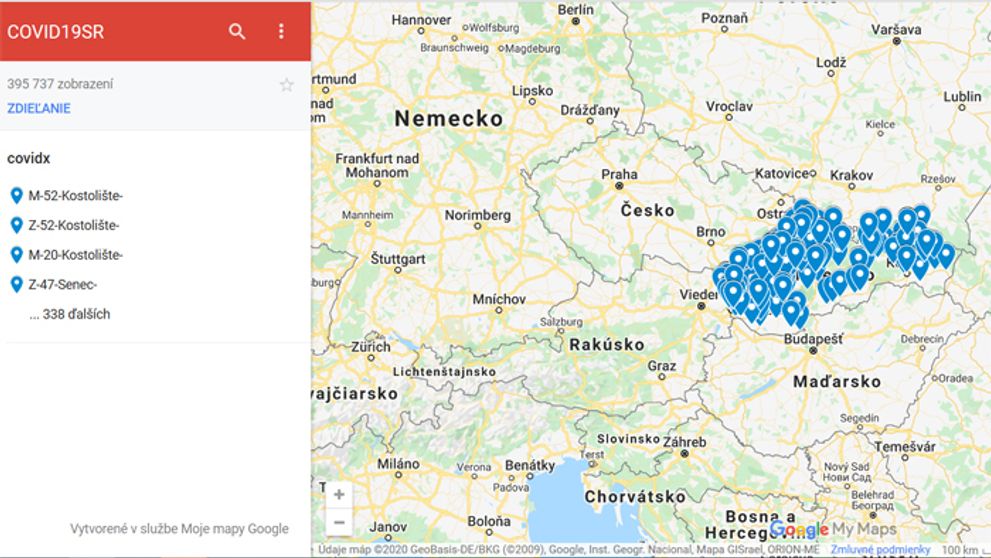Viewport: 991px width, 558px height.
Task: Click the pin icon beside Z-52-Kostolište-
Action: (17, 225)
